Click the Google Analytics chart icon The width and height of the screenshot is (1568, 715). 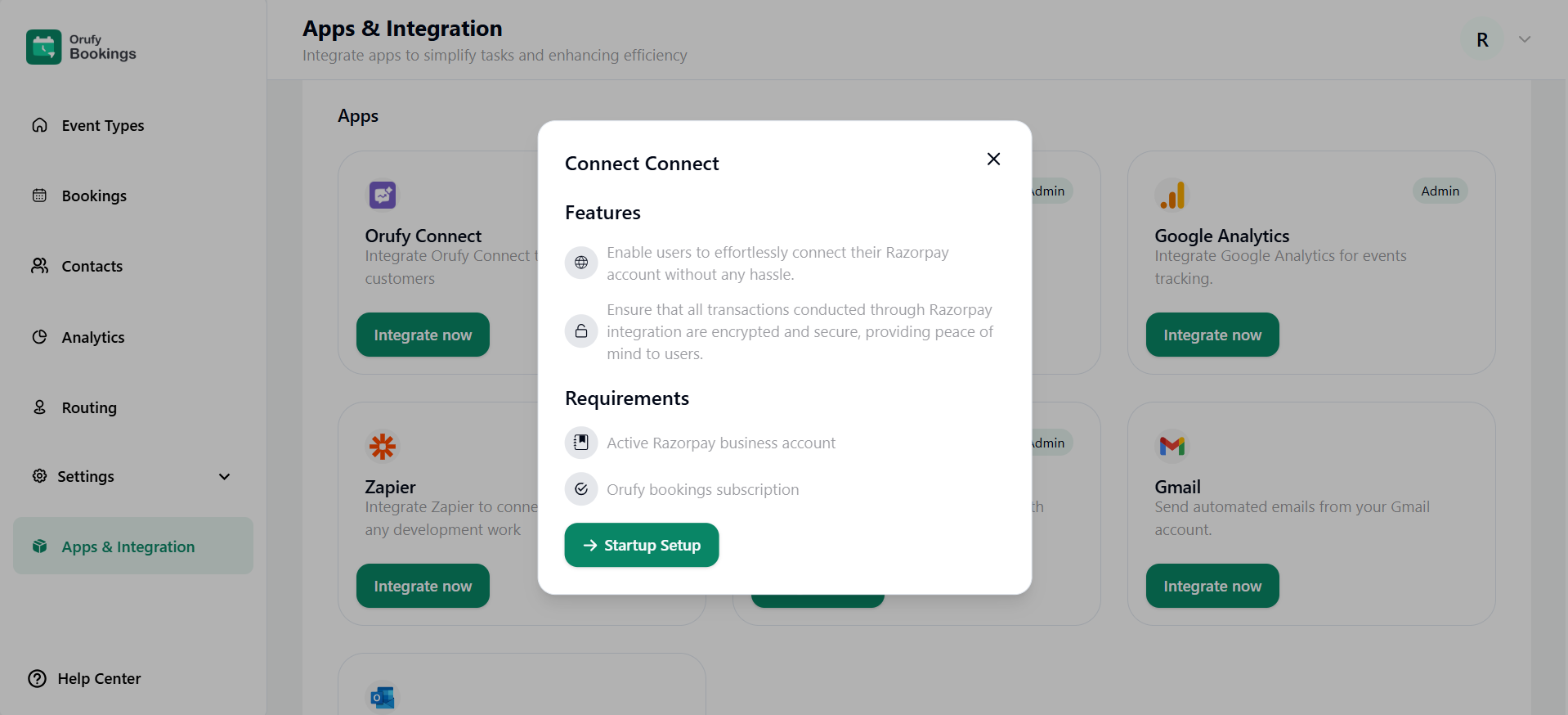click(x=1172, y=195)
